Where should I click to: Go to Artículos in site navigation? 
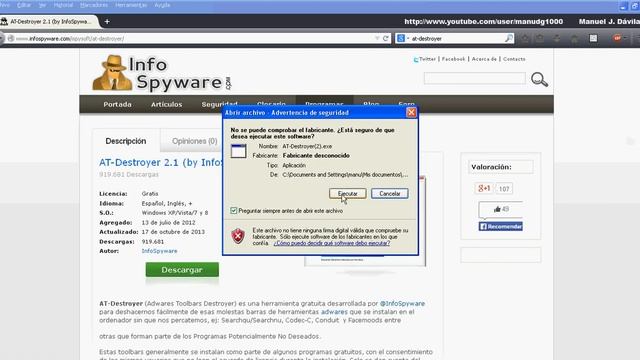point(167,104)
